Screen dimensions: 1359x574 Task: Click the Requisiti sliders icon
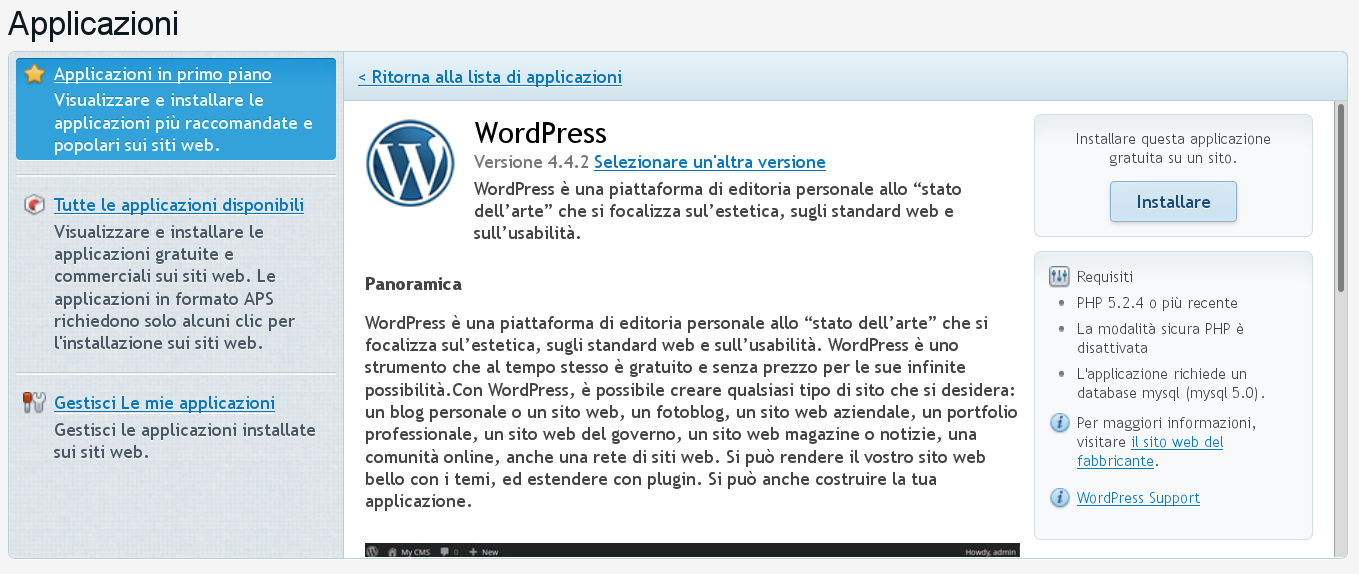pyautogui.click(x=1060, y=277)
